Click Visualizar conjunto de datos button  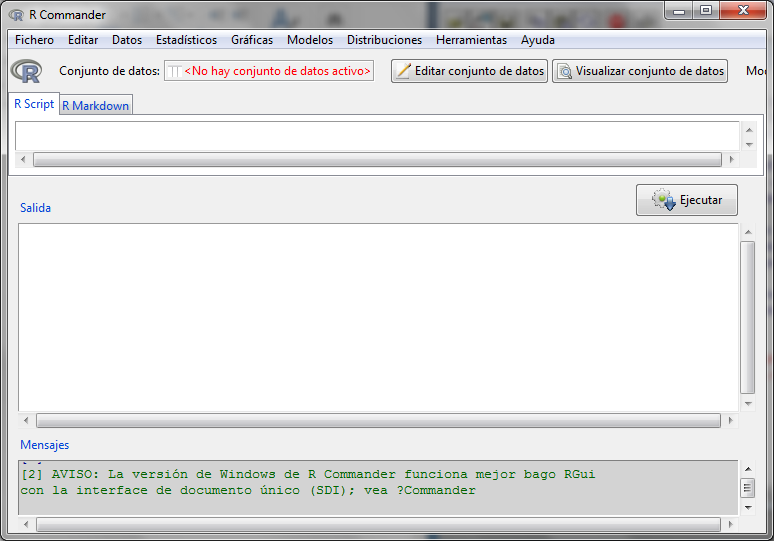640,71
